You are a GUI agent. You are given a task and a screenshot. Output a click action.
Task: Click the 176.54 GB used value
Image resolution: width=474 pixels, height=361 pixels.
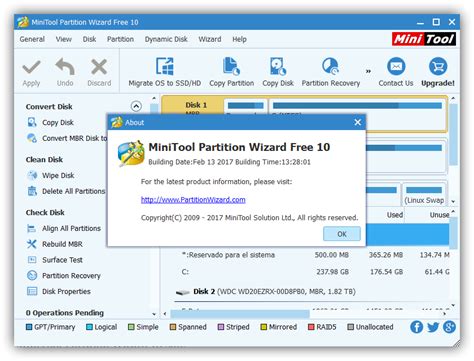point(386,272)
